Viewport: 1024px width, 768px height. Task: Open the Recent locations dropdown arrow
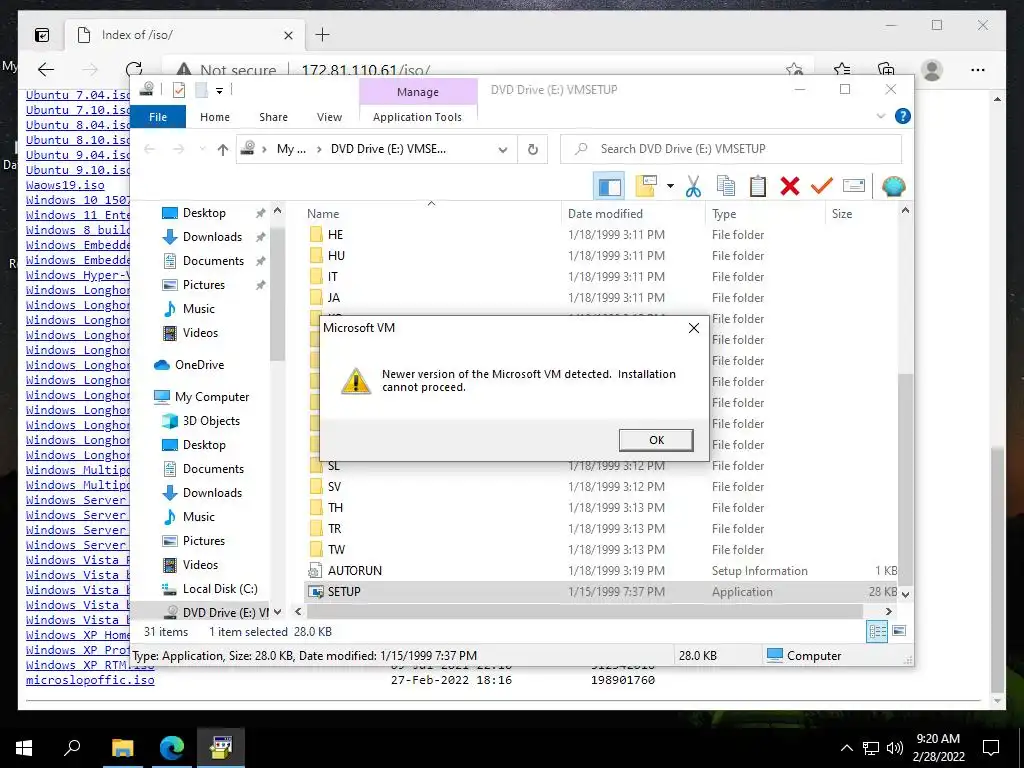tap(202, 150)
